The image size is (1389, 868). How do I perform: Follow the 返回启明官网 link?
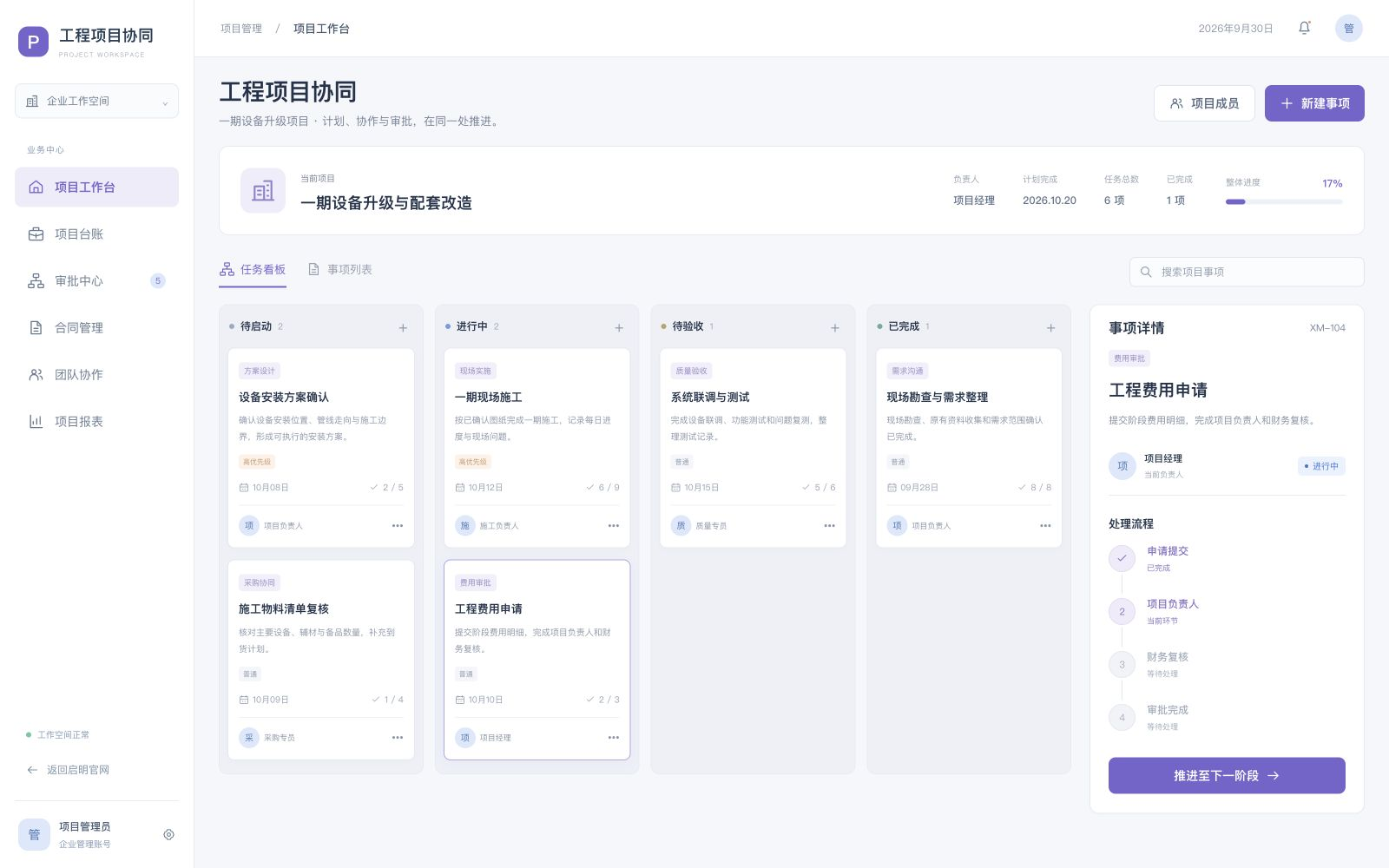coord(68,770)
